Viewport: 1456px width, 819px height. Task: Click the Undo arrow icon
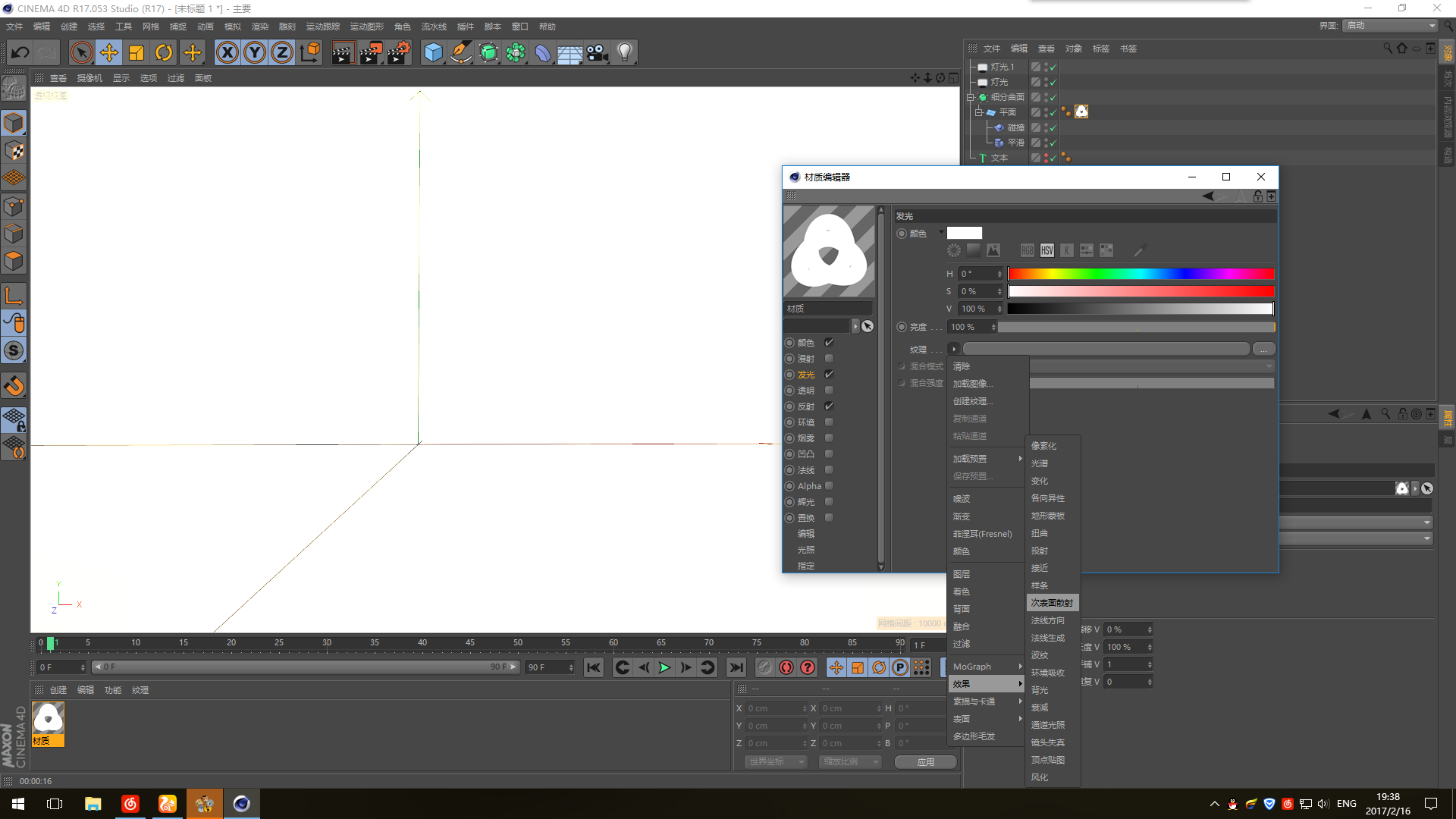pos(20,52)
